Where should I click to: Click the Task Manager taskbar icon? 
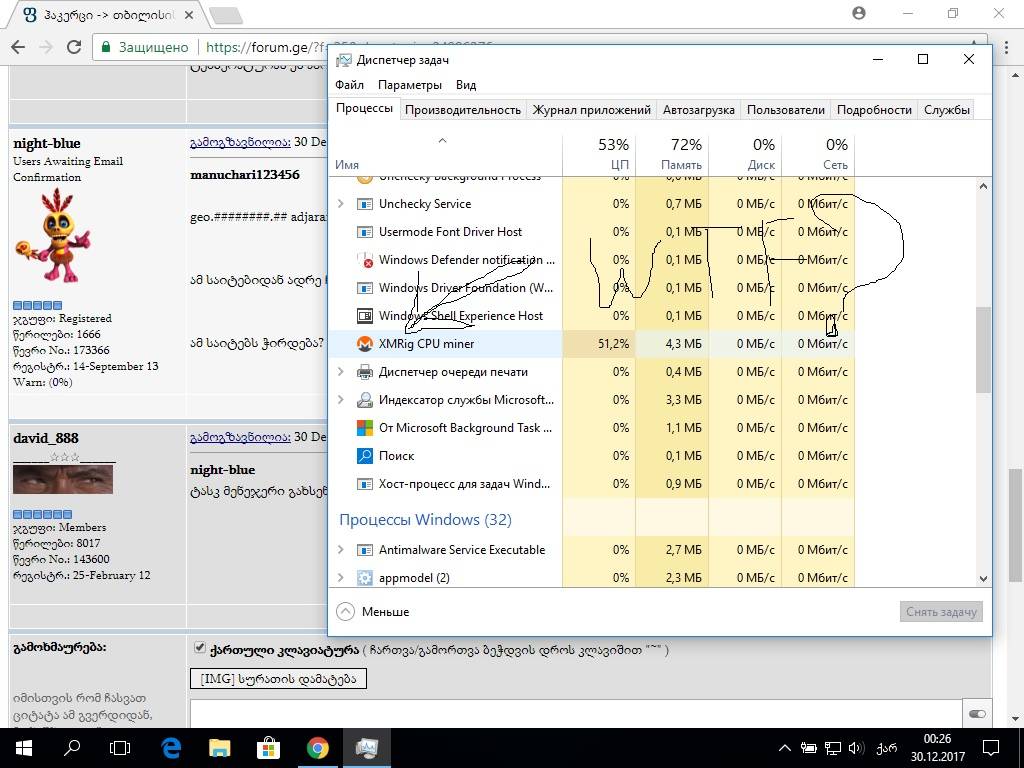(366, 748)
